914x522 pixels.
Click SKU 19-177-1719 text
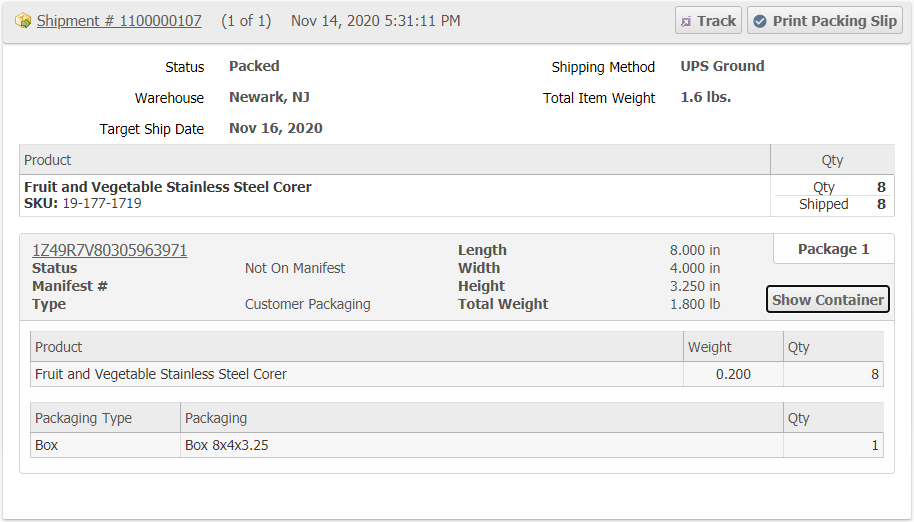pos(101,203)
